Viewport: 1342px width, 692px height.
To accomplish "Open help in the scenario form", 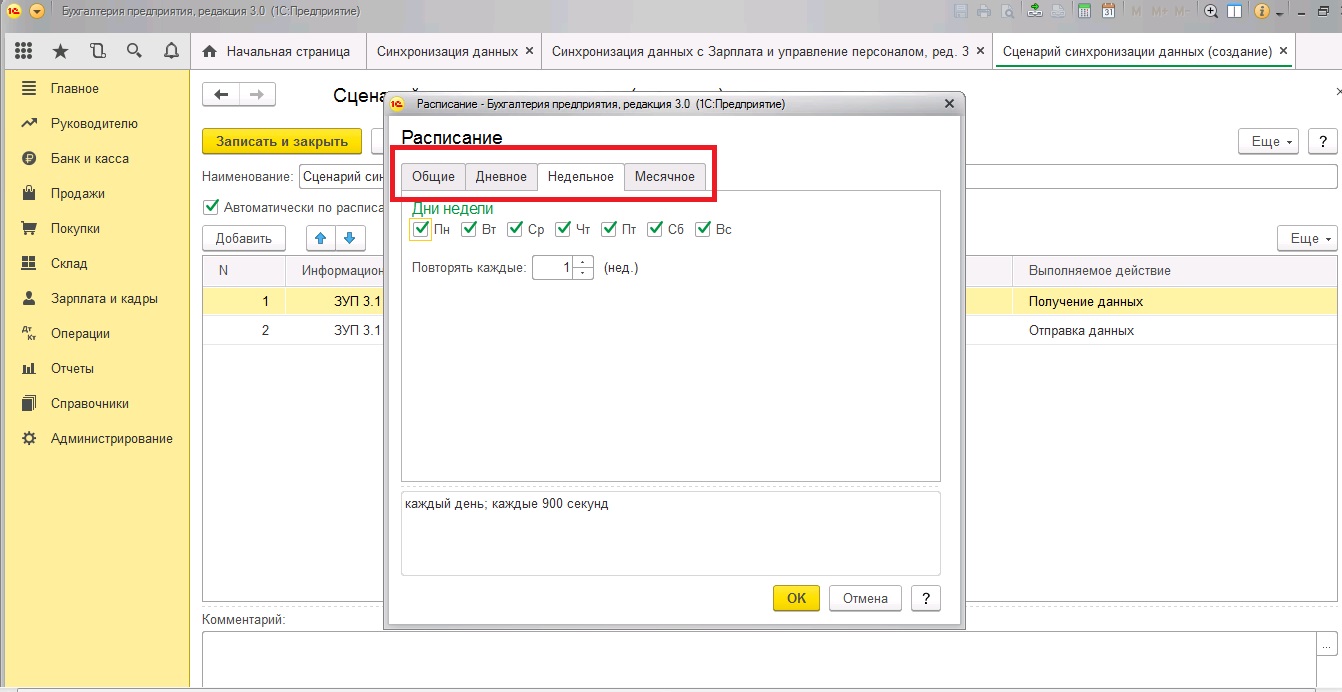I will tap(1323, 141).
